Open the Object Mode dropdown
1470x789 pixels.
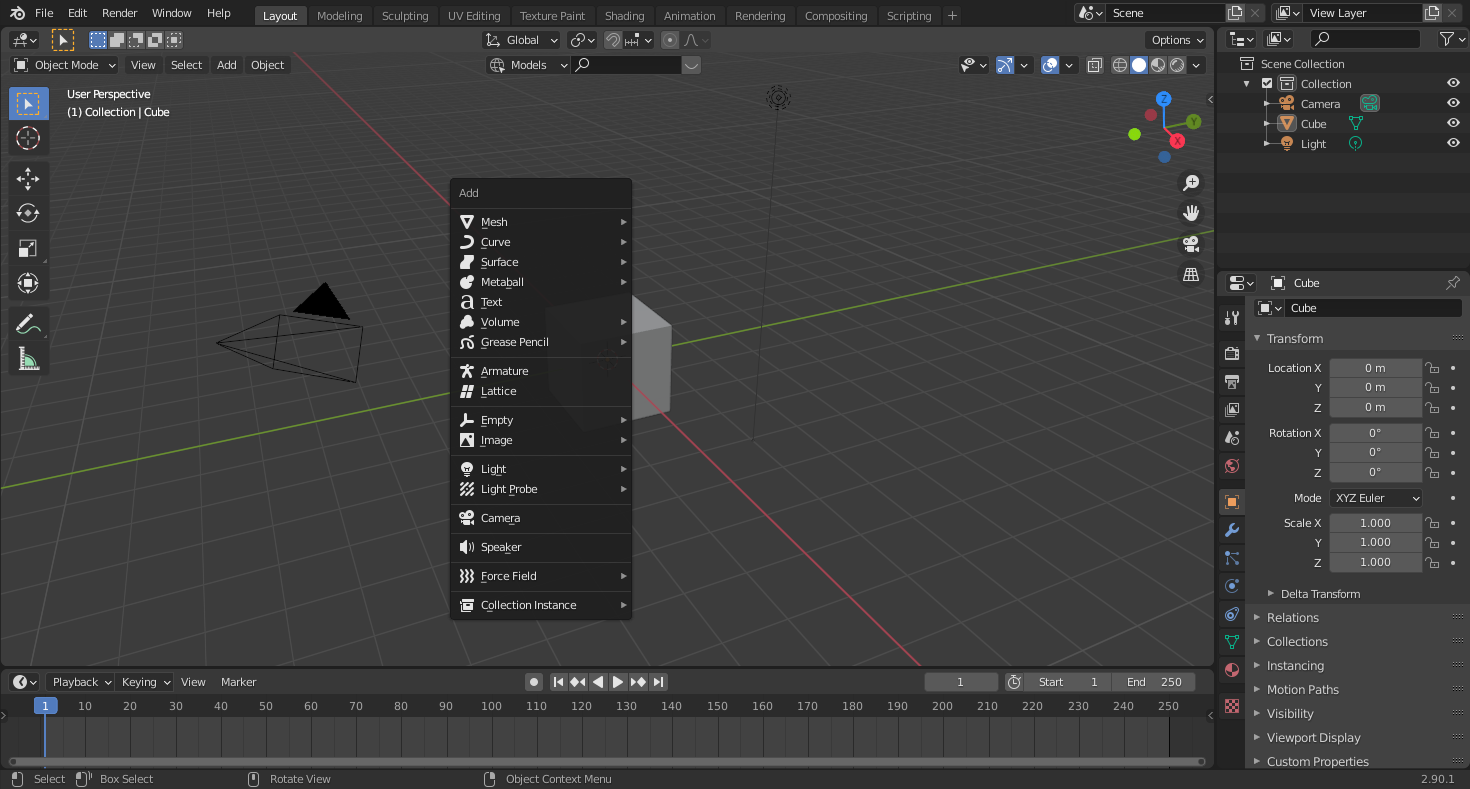coord(65,65)
